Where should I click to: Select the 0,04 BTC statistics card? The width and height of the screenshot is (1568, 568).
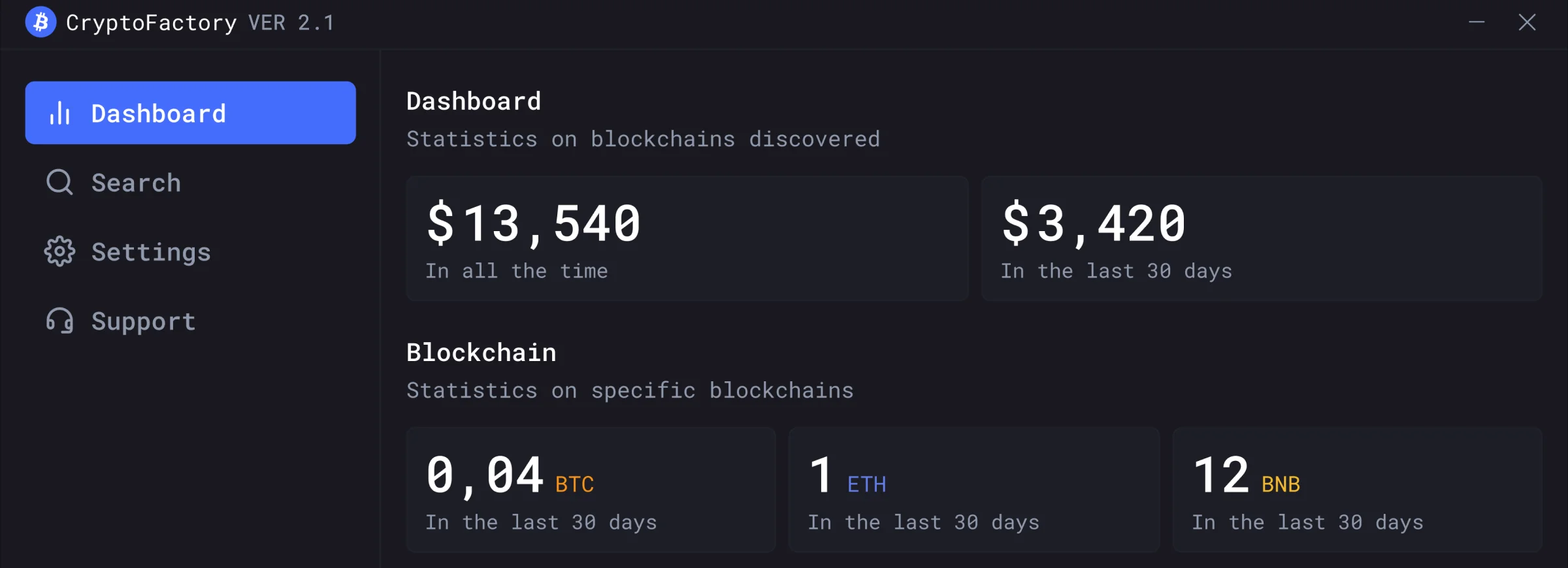[x=591, y=490]
